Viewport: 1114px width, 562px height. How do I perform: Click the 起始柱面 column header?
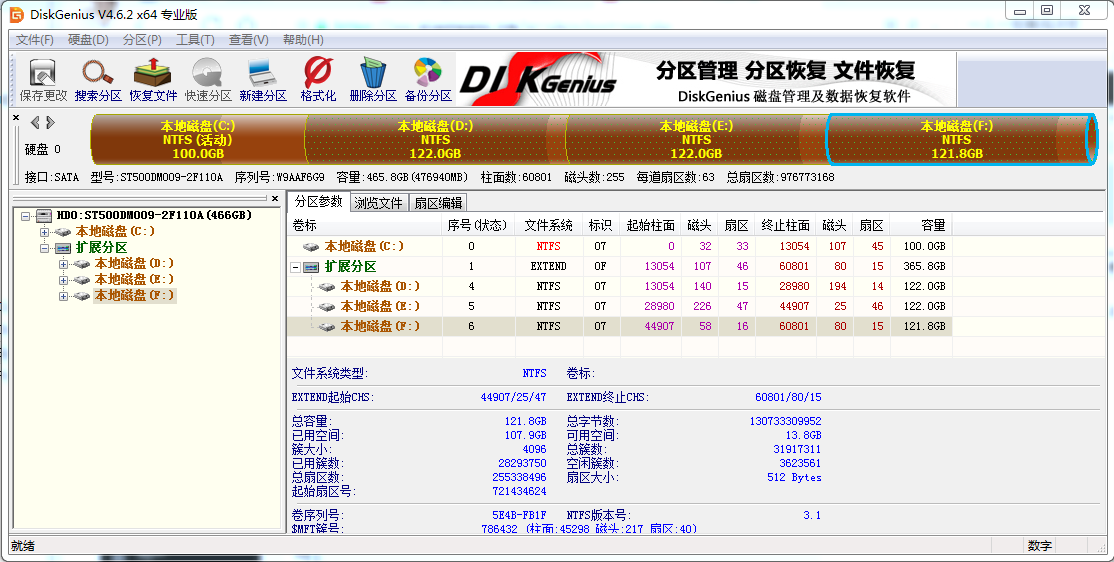[650, 225]
